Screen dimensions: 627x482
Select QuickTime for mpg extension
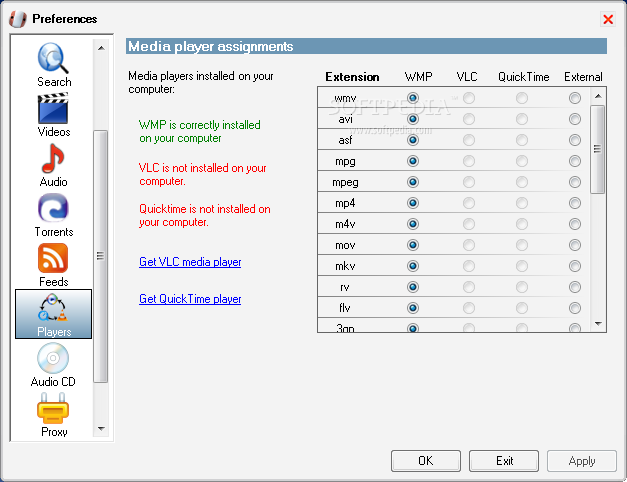pyautogui.click(x=521, y=161)
